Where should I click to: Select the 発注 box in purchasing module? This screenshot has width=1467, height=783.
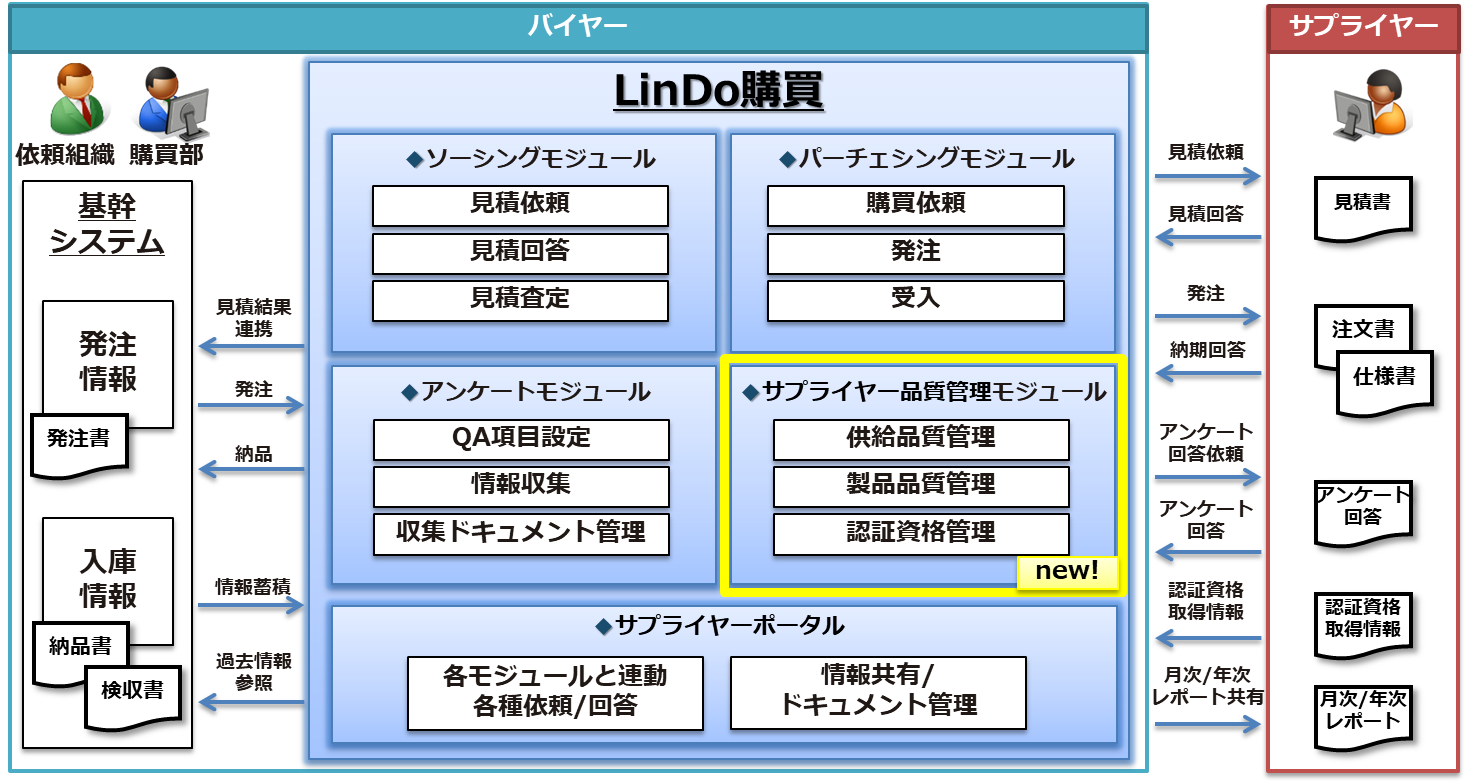[x=916, y=253]
